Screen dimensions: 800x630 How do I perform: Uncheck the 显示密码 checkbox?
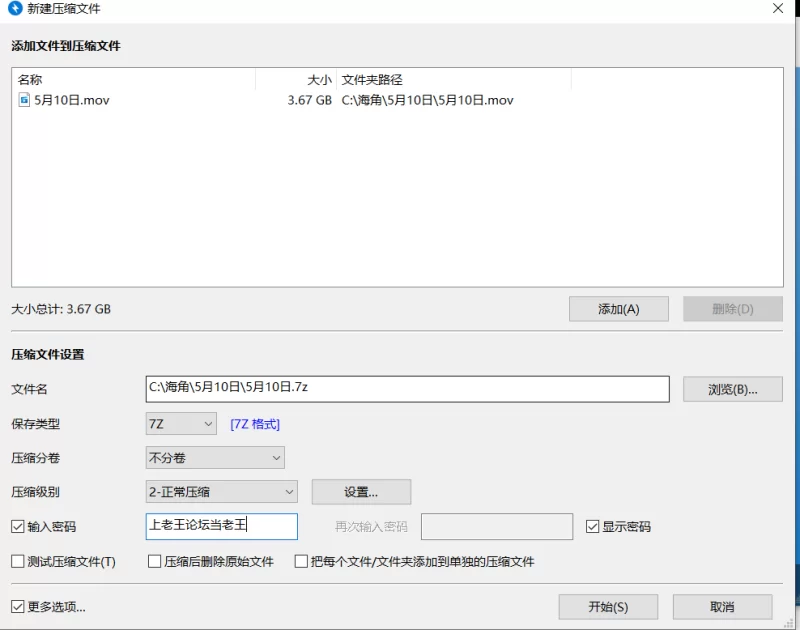[593, 526]
